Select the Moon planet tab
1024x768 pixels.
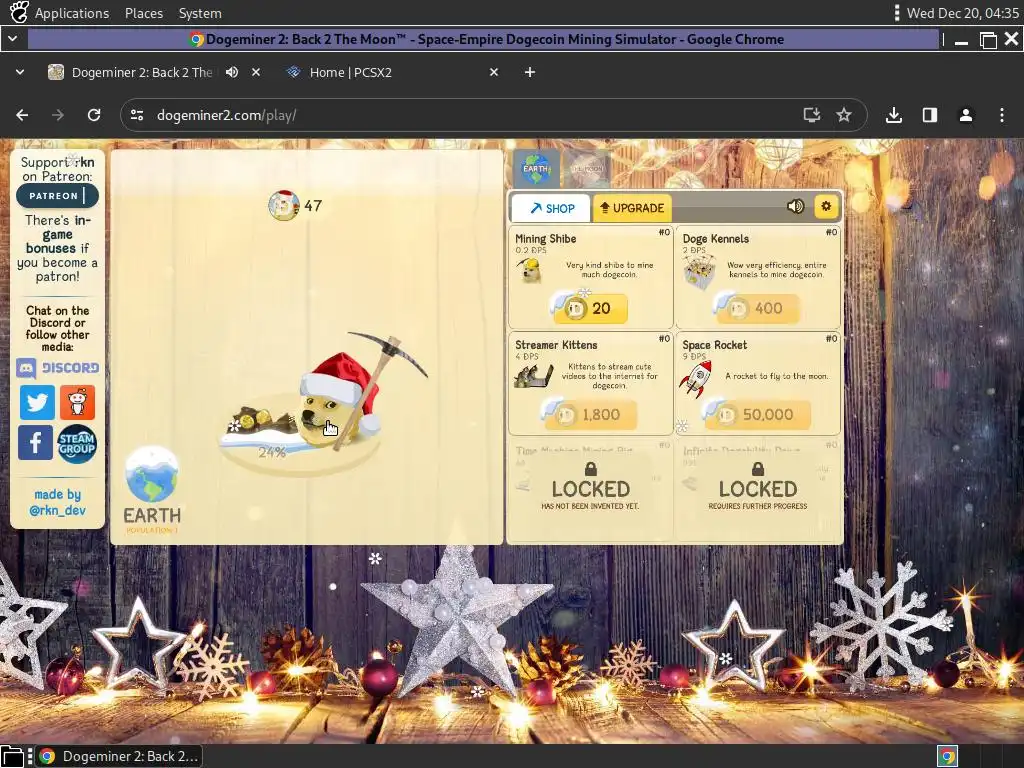click(x=586, y=168)
